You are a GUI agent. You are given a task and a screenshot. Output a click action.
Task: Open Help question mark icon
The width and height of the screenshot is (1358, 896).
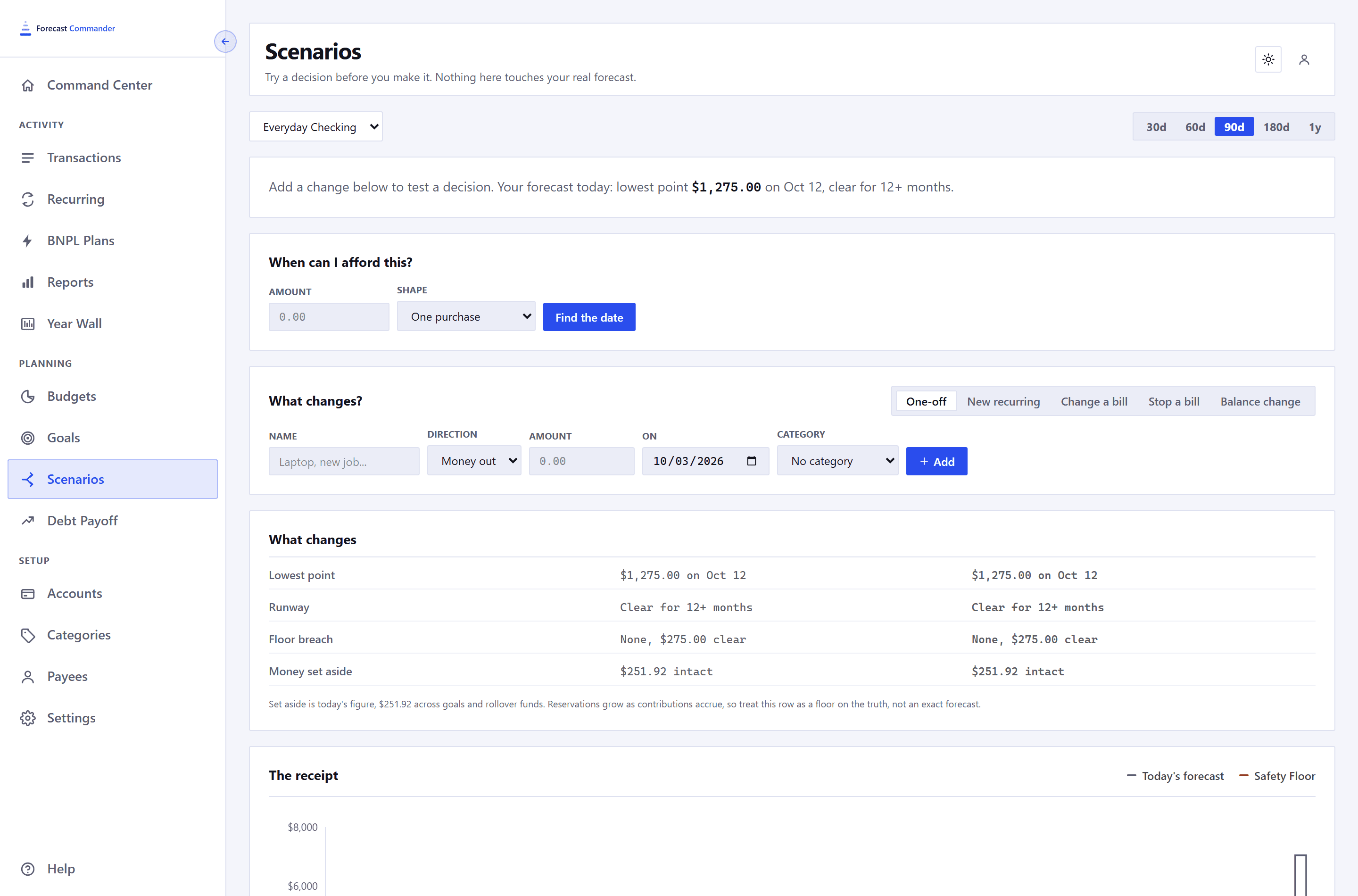coord(27,869)
